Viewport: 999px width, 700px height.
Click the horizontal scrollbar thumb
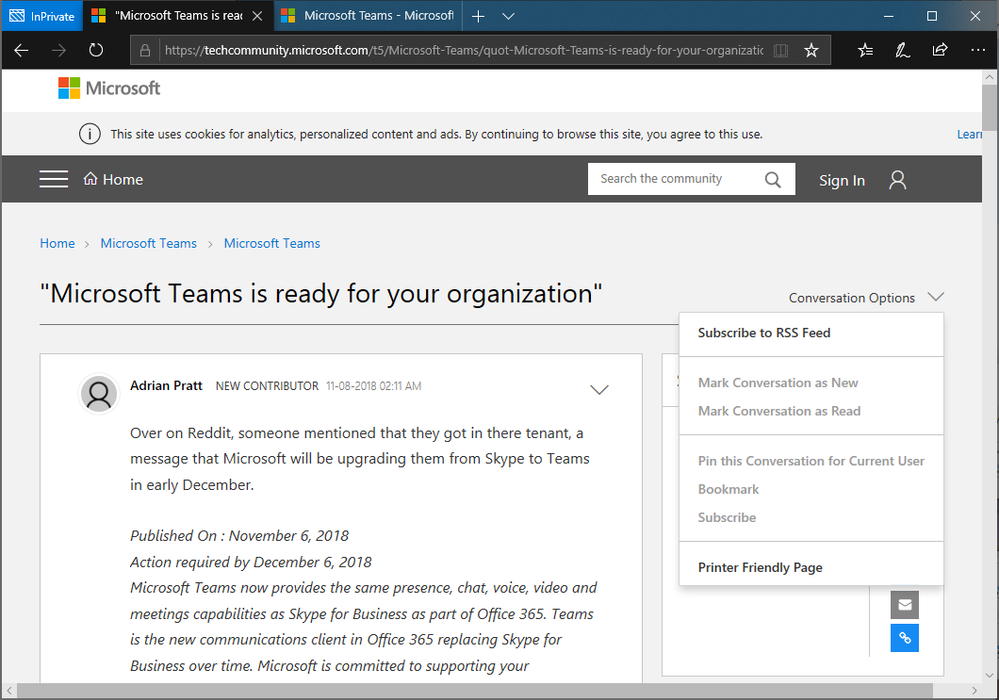tap(475, 690)
